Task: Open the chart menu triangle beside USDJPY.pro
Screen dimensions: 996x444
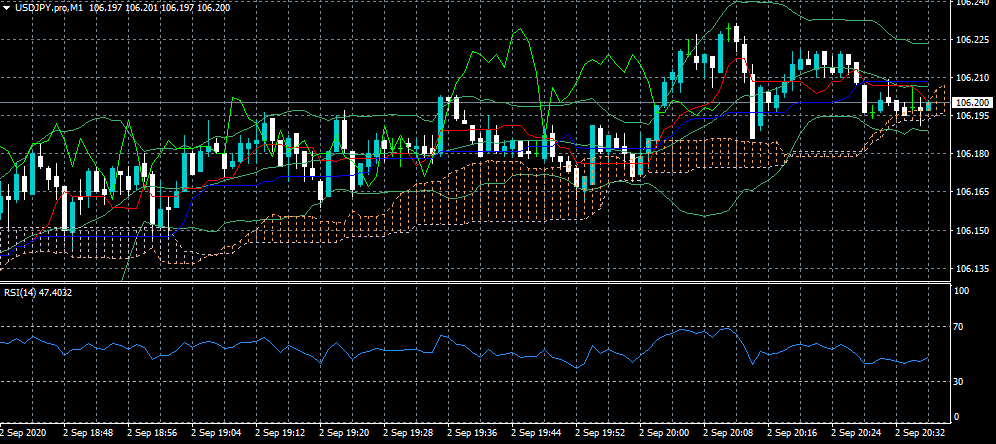Action: [6, 8]
